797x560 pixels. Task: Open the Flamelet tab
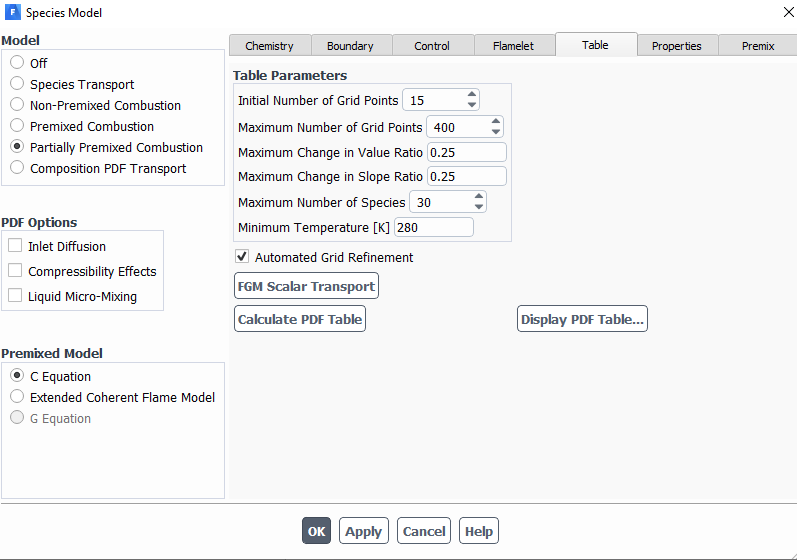click(512, 46)
